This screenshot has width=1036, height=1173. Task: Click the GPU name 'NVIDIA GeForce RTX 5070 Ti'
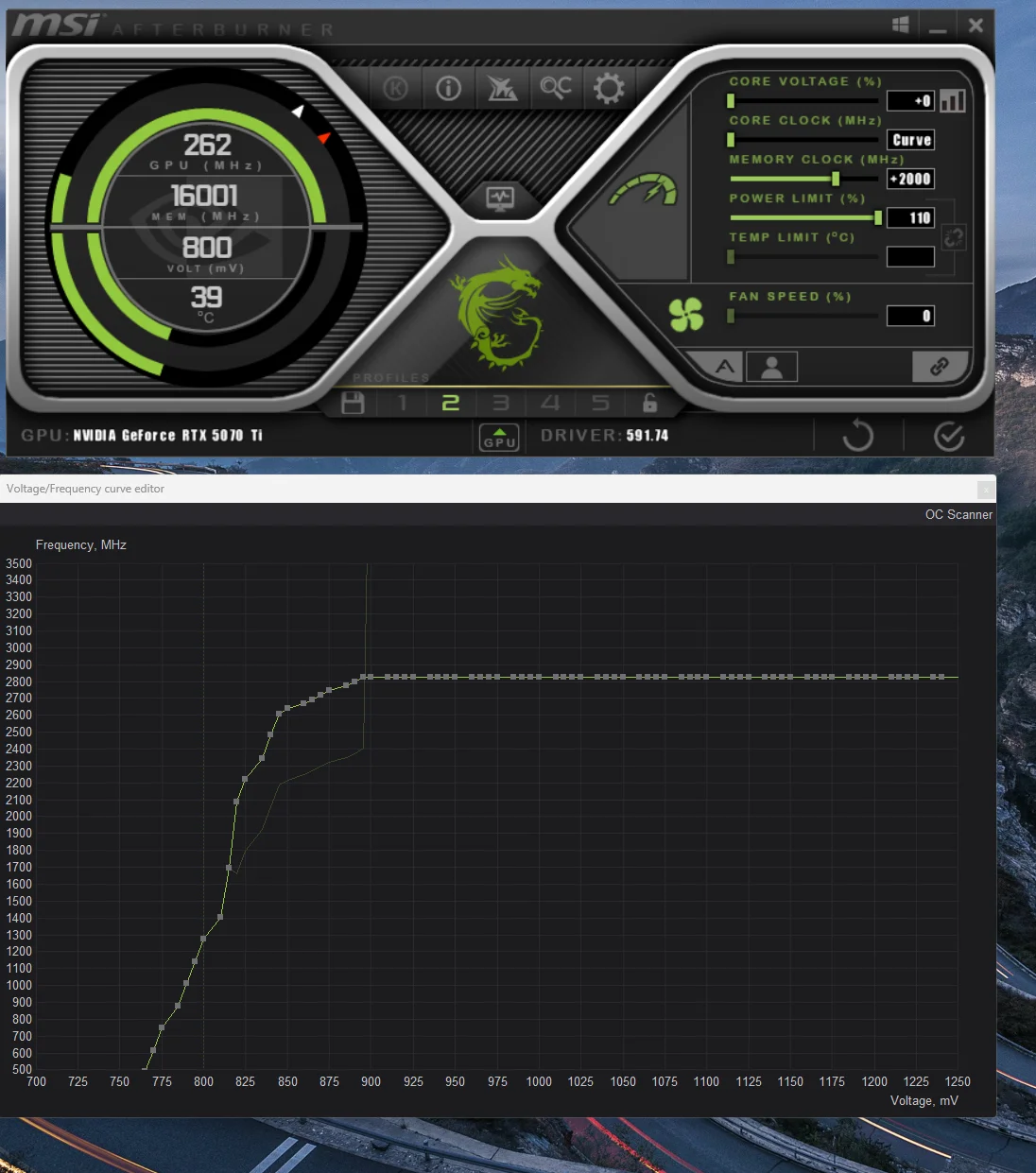[167, 436]
